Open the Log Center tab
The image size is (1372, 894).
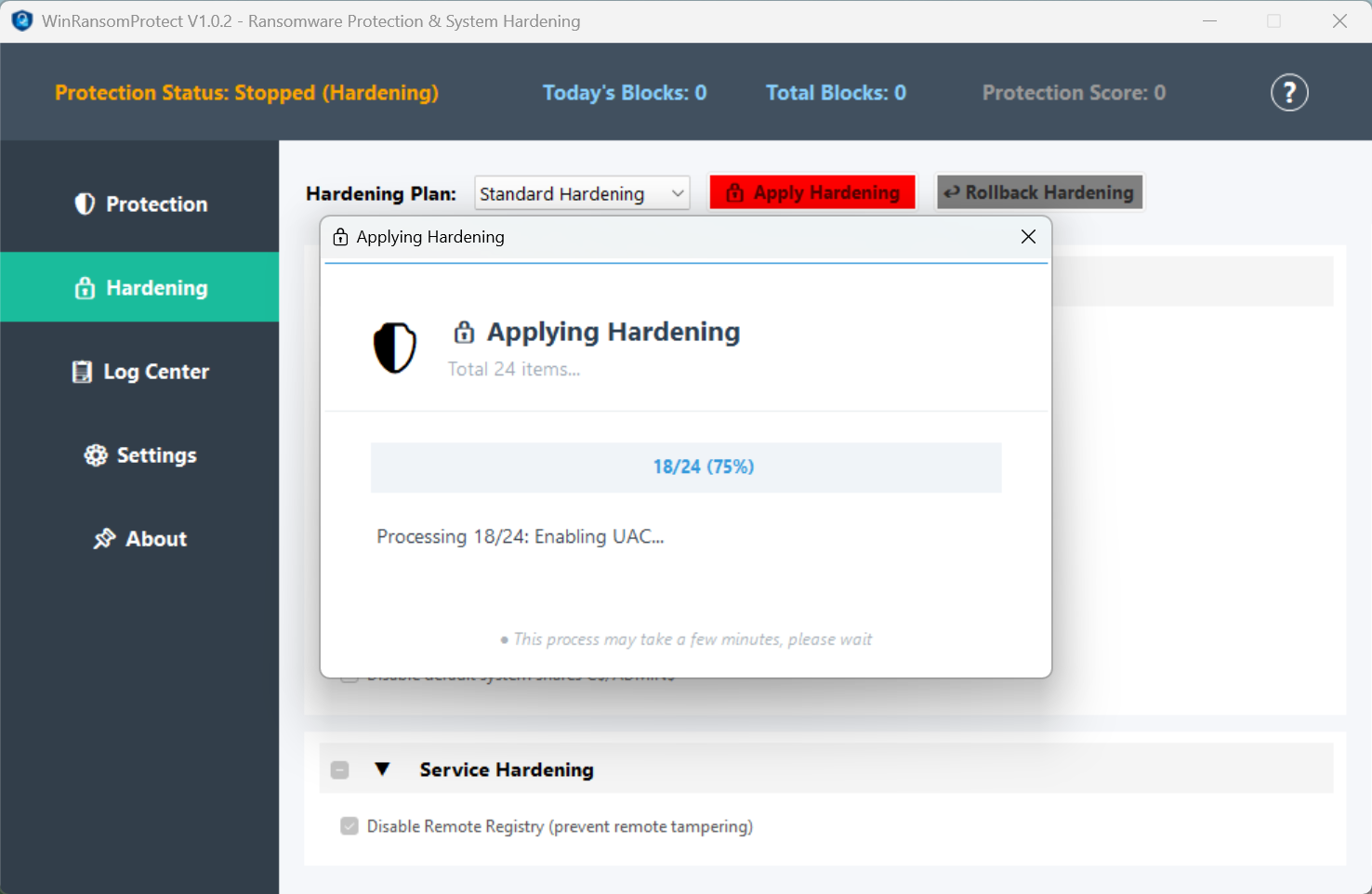139,372
